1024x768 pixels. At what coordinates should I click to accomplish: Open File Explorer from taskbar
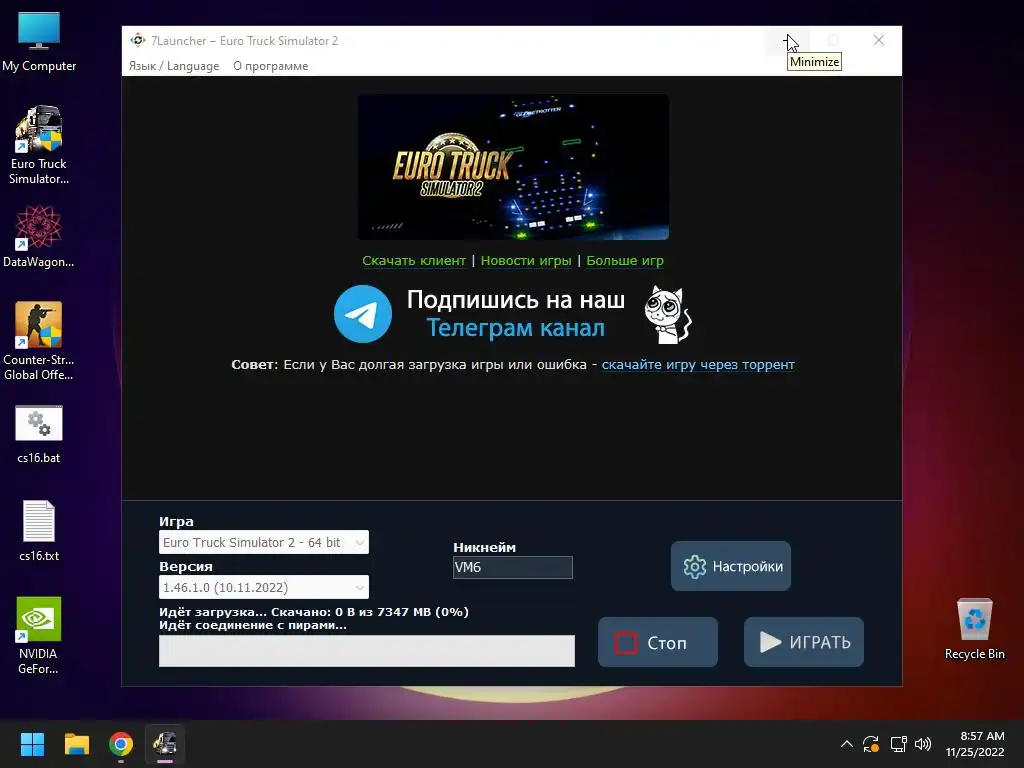[76, 744]
